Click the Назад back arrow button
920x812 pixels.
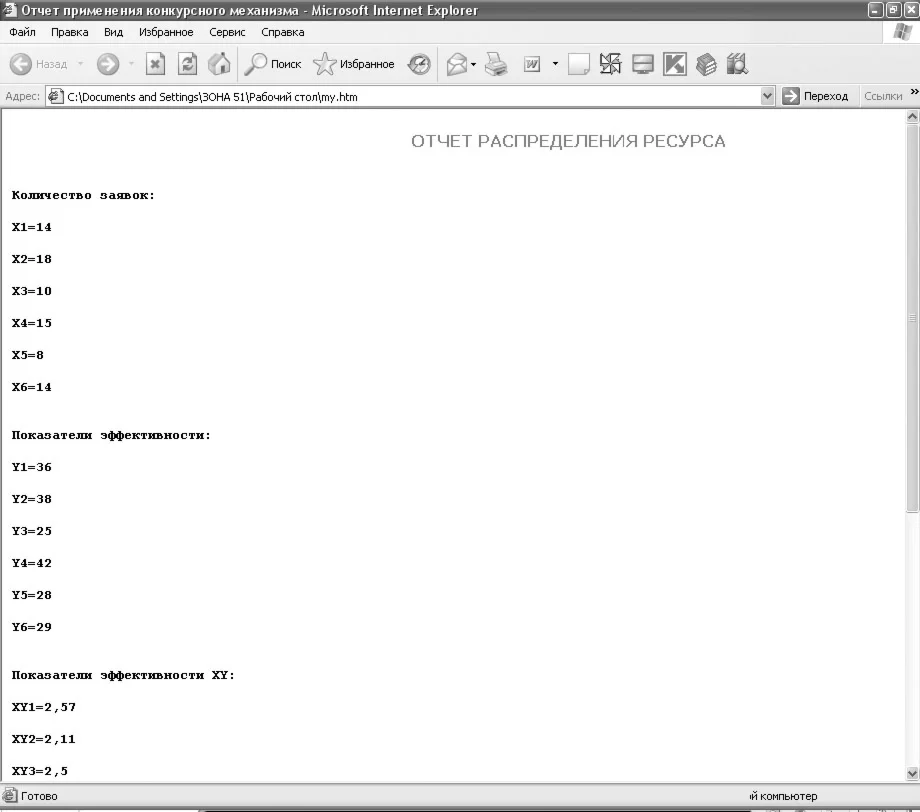[x=39, y=64]
